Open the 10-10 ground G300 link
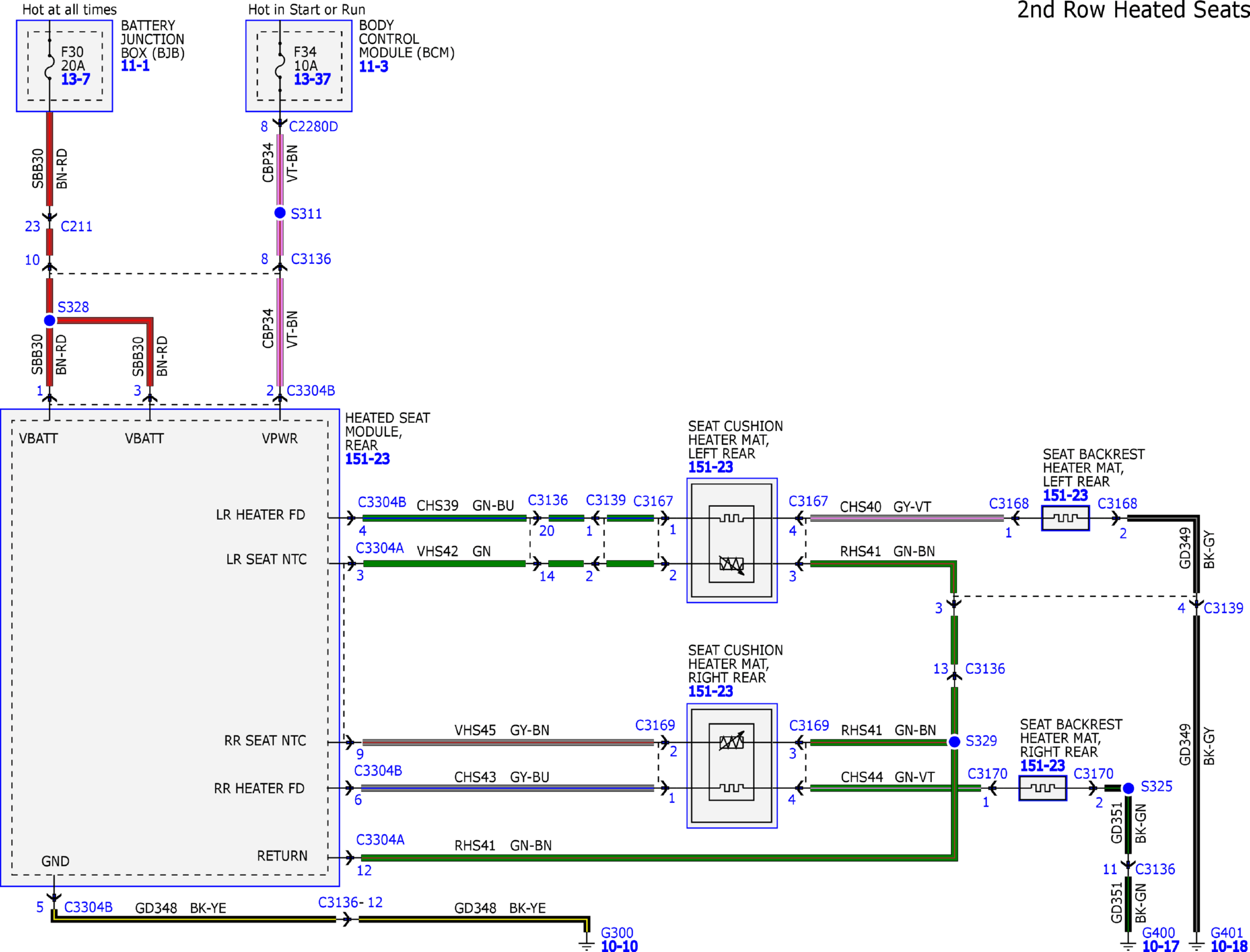 pyautogui.click(x=619, y=946)
